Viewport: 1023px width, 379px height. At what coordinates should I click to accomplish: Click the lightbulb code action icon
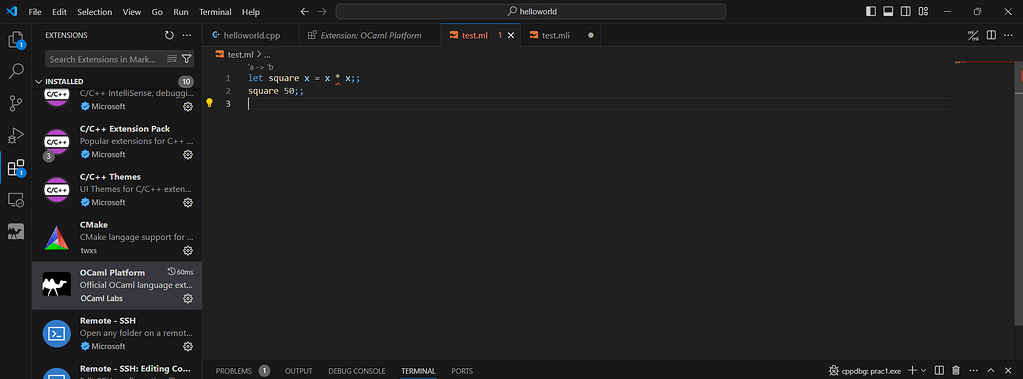tap(209, 102)
